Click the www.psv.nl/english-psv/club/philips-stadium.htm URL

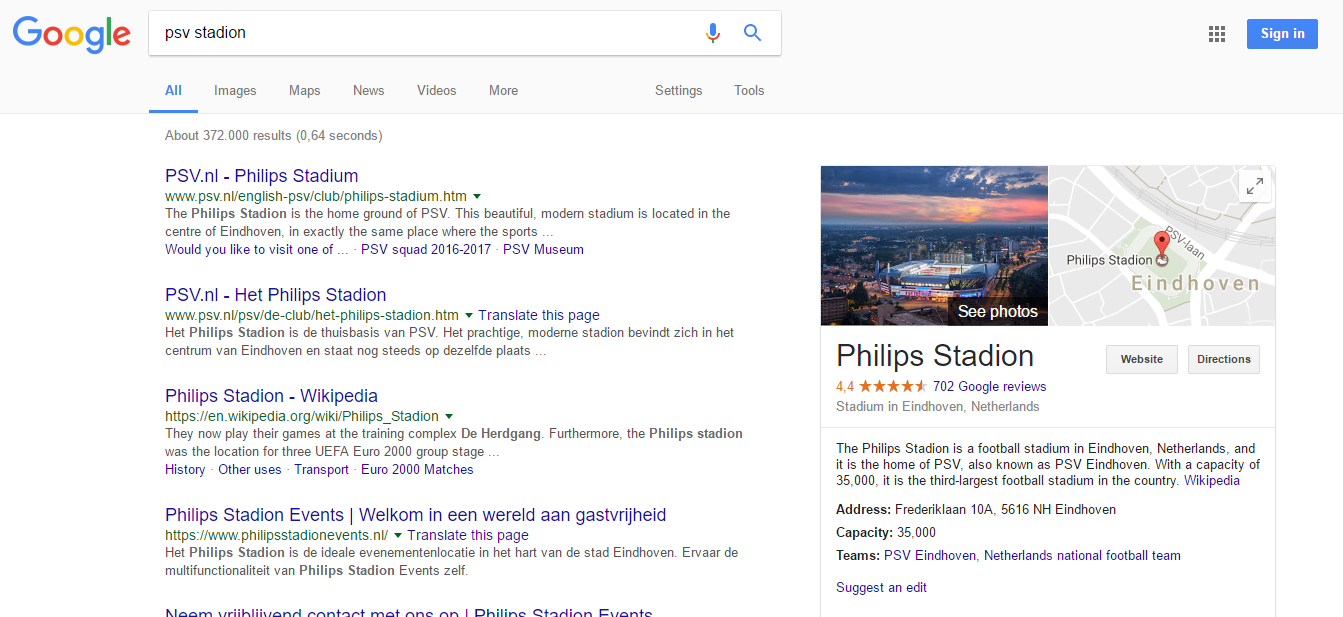316,196
